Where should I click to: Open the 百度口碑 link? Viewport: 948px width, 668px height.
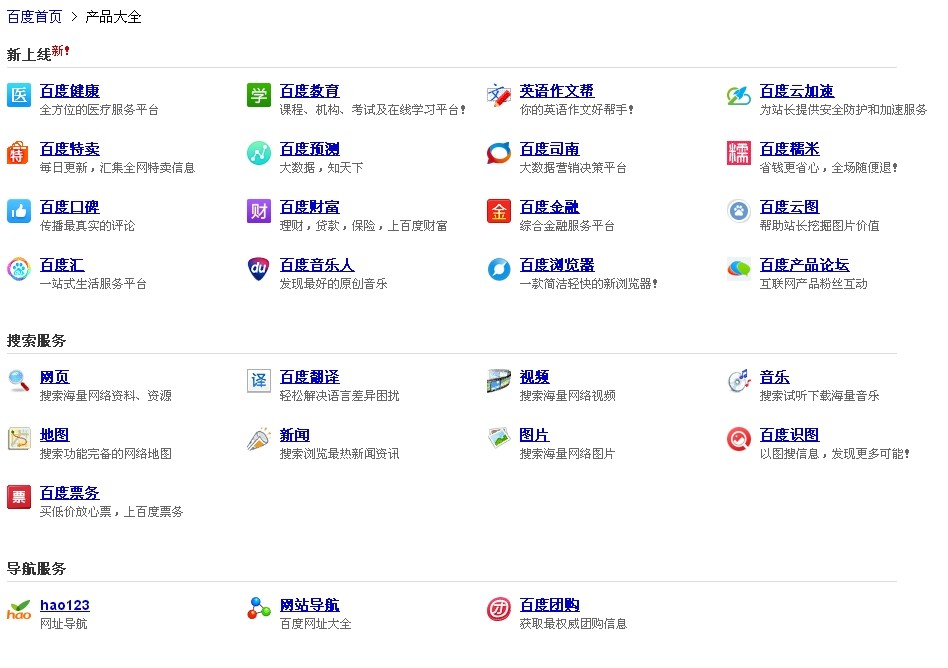70,207
